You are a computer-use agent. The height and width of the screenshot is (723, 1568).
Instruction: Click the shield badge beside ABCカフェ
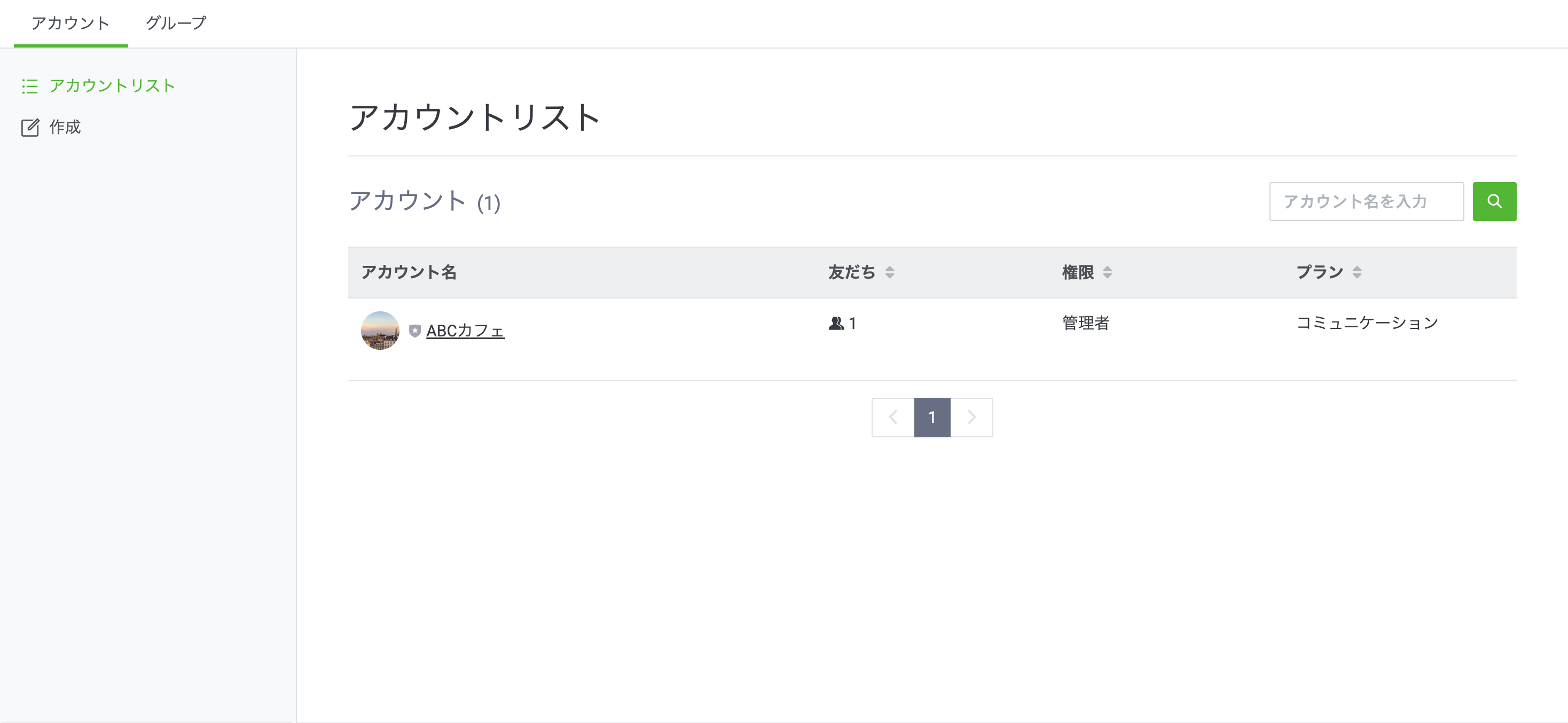(414, 331)
